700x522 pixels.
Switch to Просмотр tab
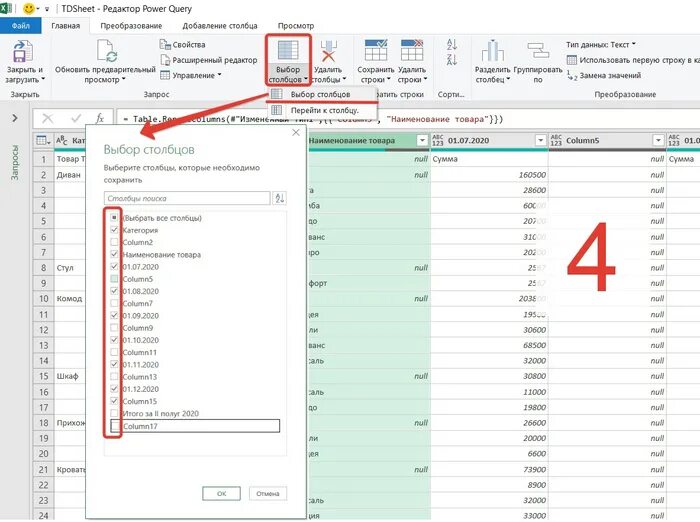tap(296, 25)
